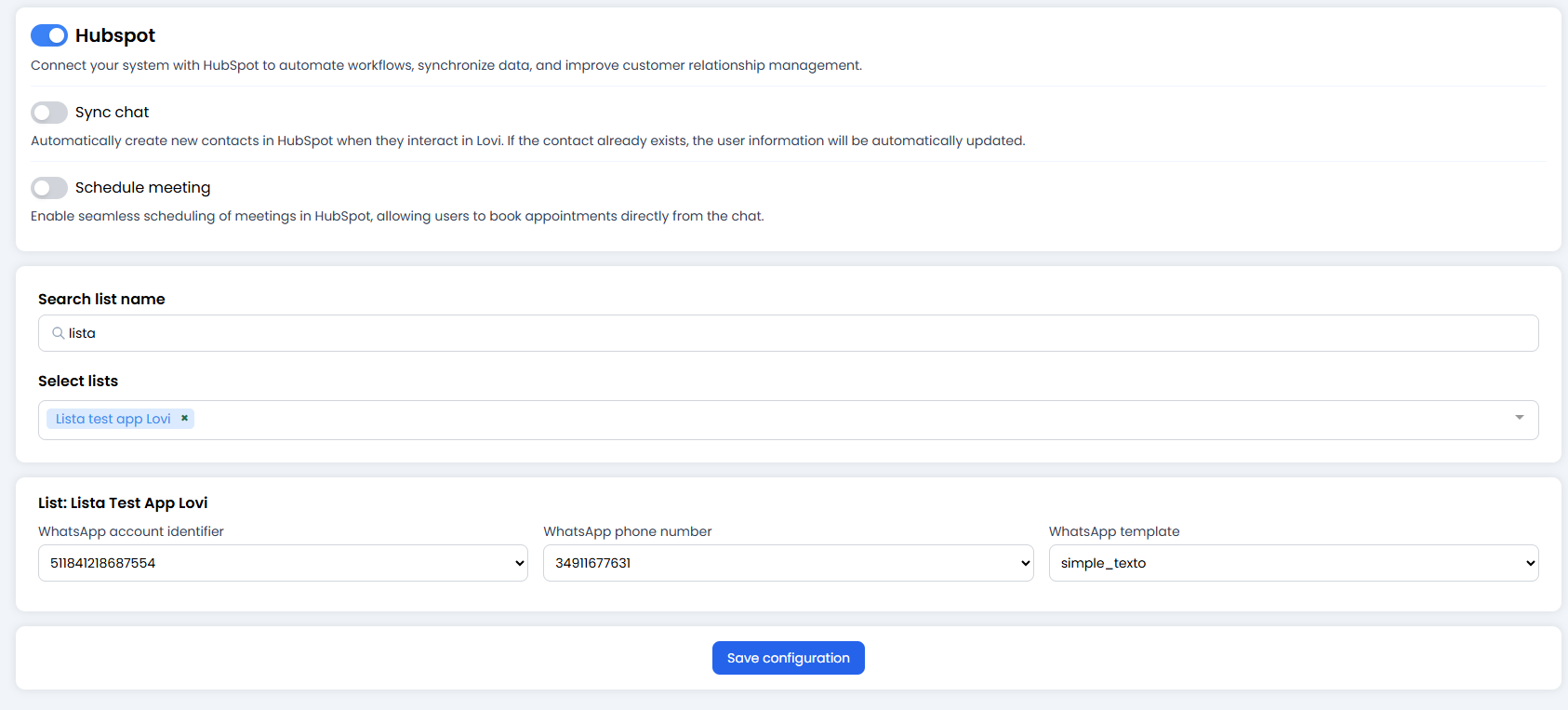
Task: Click the Select lists label
Action: click(x=78, y=382)
